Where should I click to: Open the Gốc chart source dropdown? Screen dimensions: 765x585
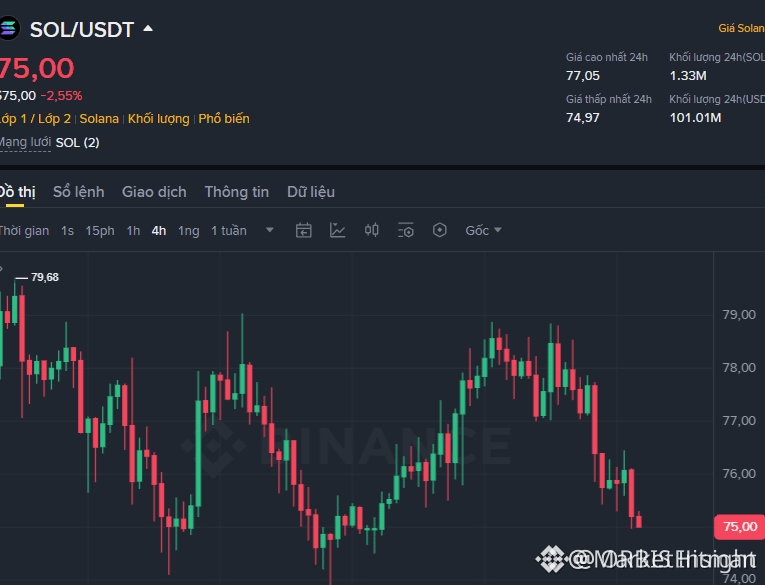point(483,230)
